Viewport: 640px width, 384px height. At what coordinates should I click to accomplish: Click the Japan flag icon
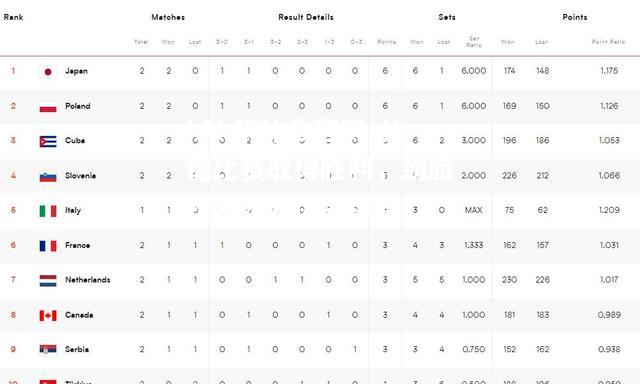pos(48,72)
